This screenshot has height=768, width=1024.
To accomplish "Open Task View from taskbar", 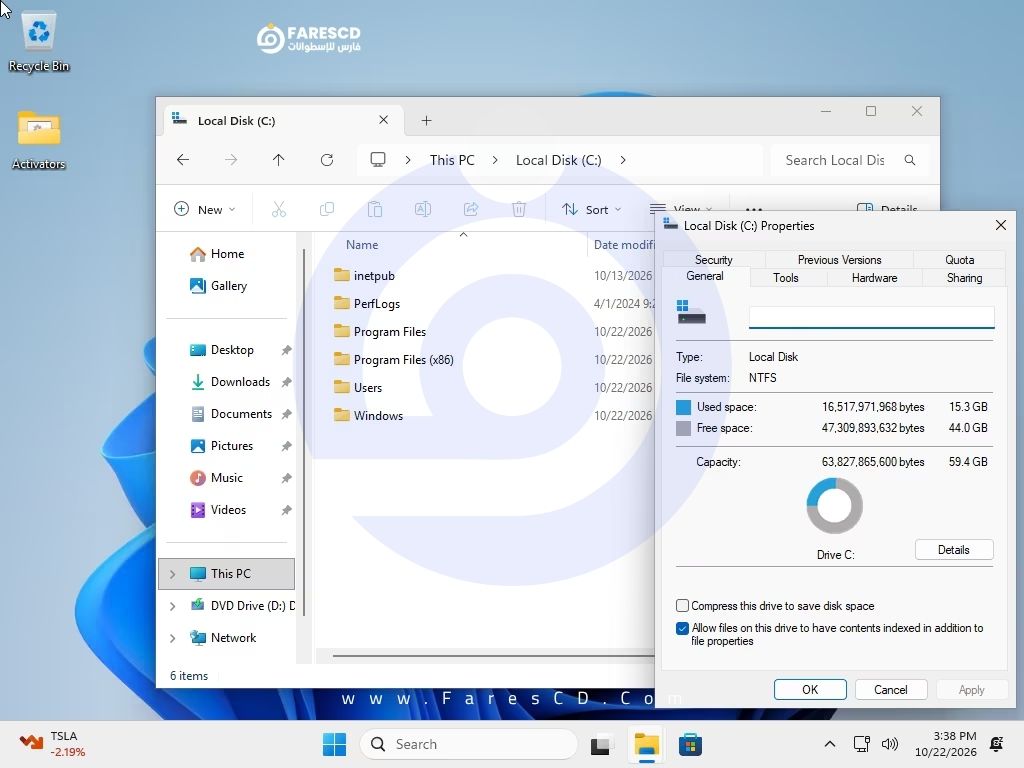I will pos(602,744).
